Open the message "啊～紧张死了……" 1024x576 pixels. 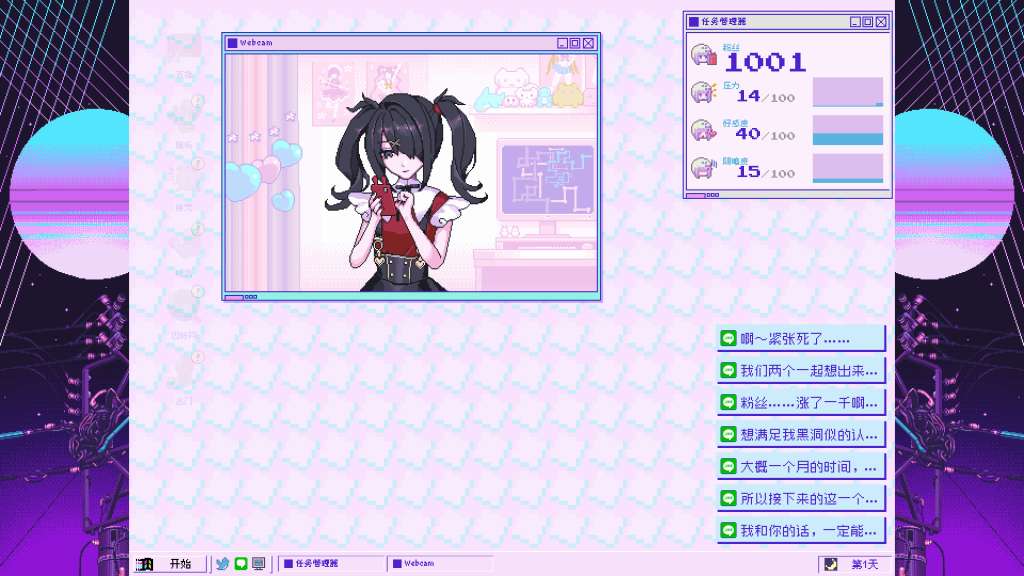[801, 339]
